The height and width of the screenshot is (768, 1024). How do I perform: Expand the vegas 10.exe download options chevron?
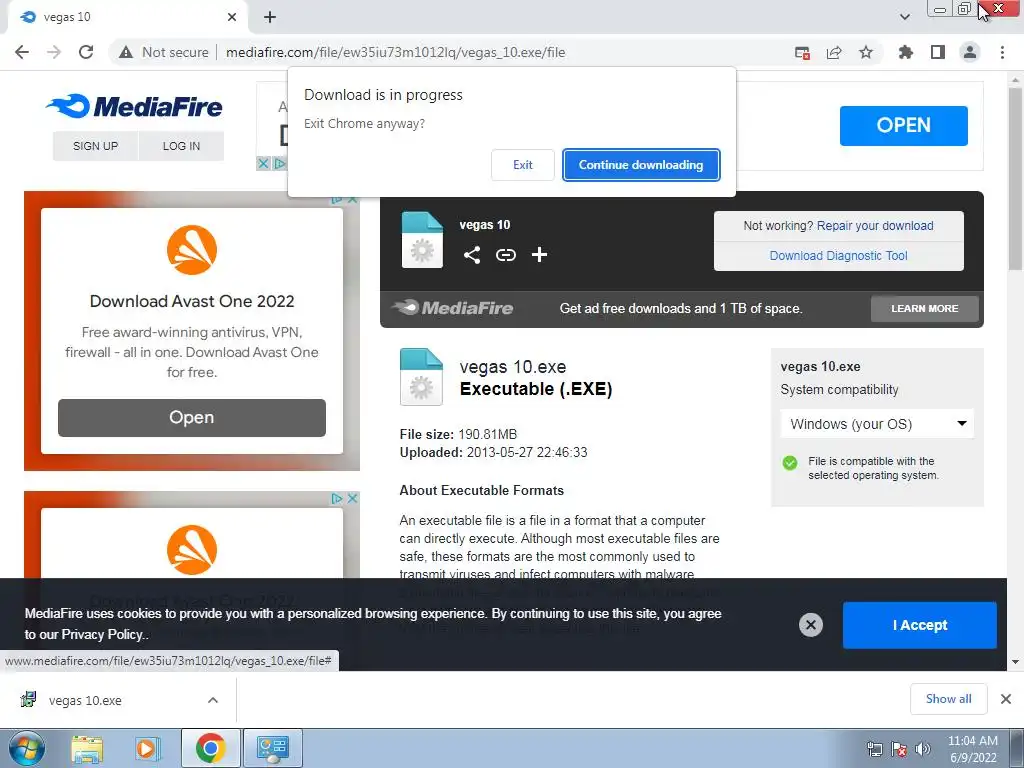(x=213, y=700)
